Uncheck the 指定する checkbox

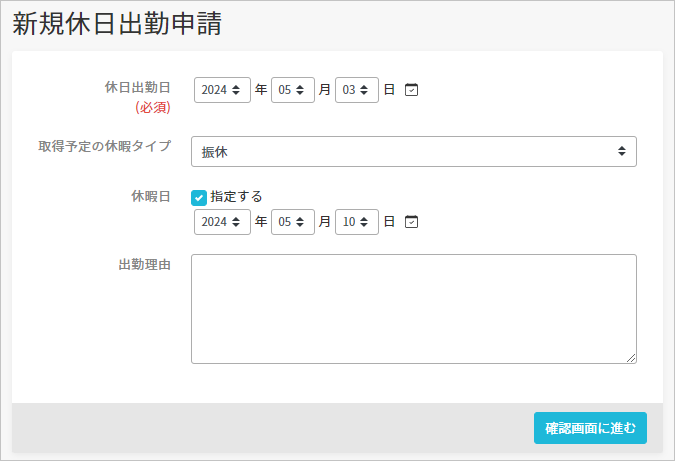pyautogui.click(x=199, y=198)
